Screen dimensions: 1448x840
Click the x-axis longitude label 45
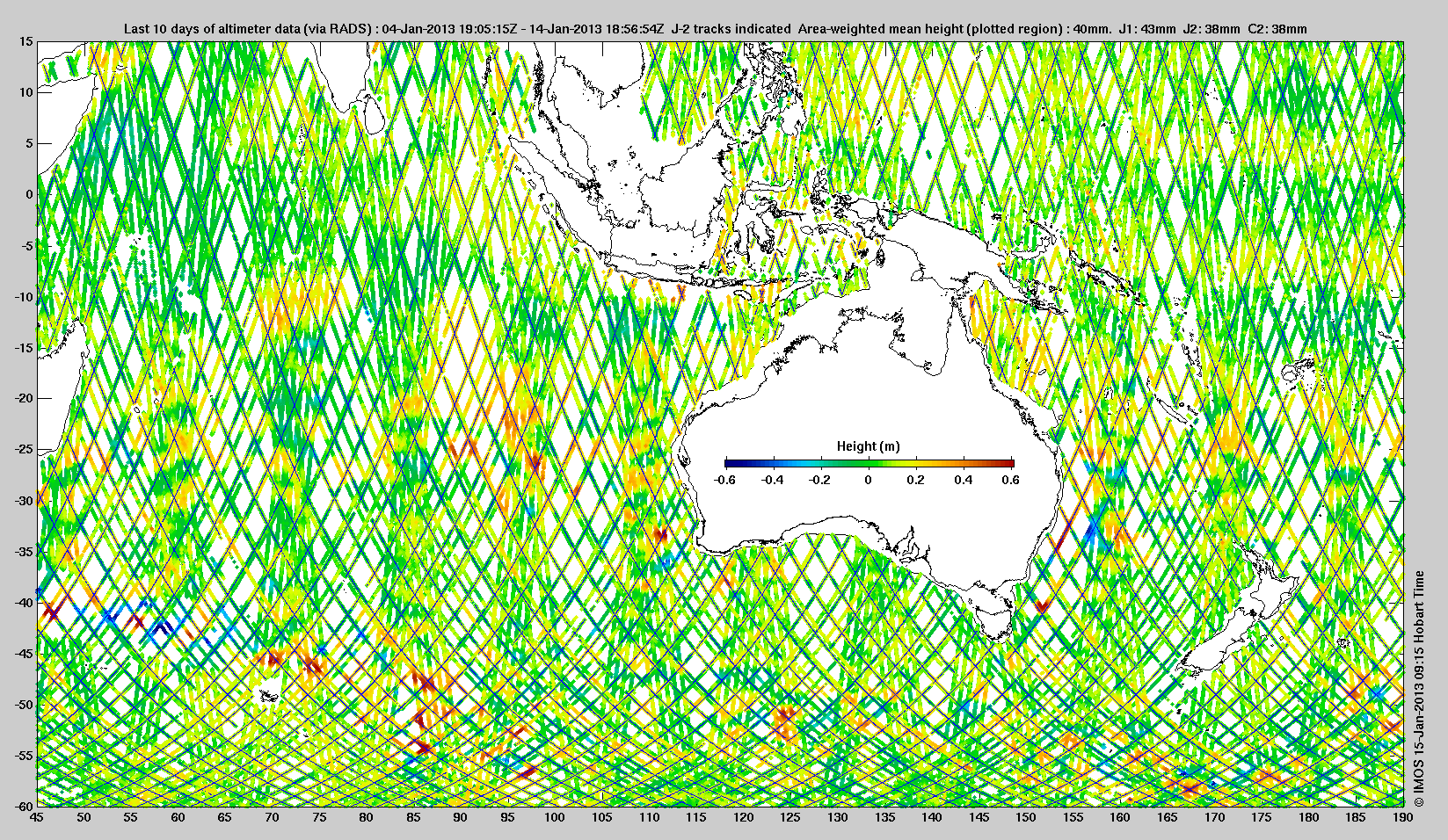click(x=37, y=817)
